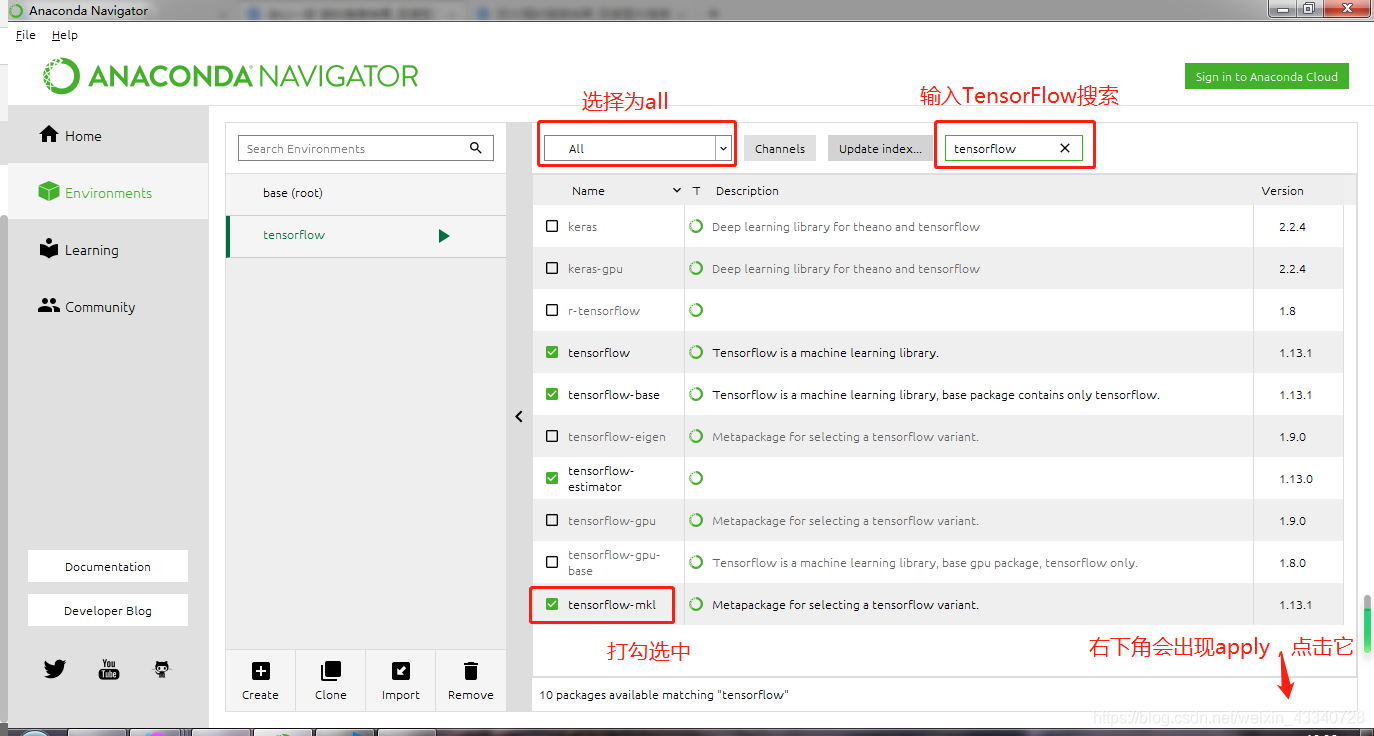
Task: Remove the selected environment
Action: 471,681
